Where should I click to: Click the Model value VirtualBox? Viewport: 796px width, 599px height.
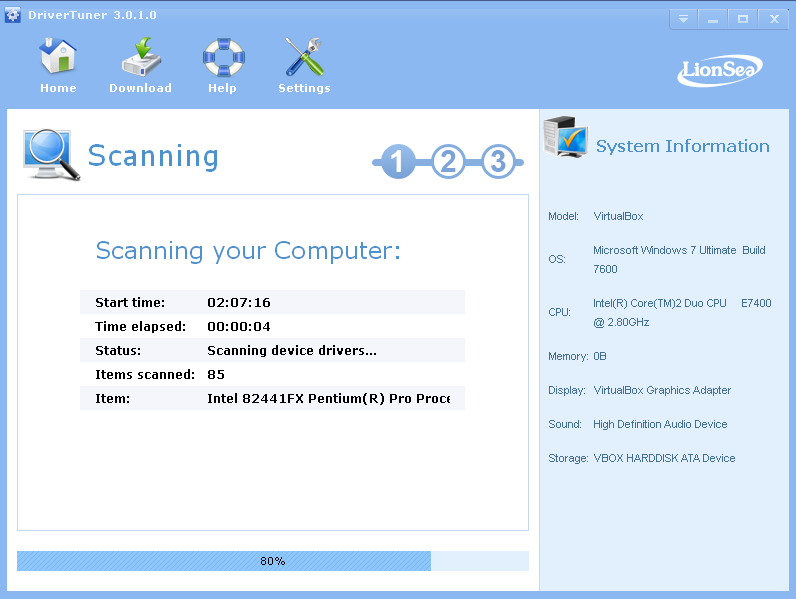(618, 216)
